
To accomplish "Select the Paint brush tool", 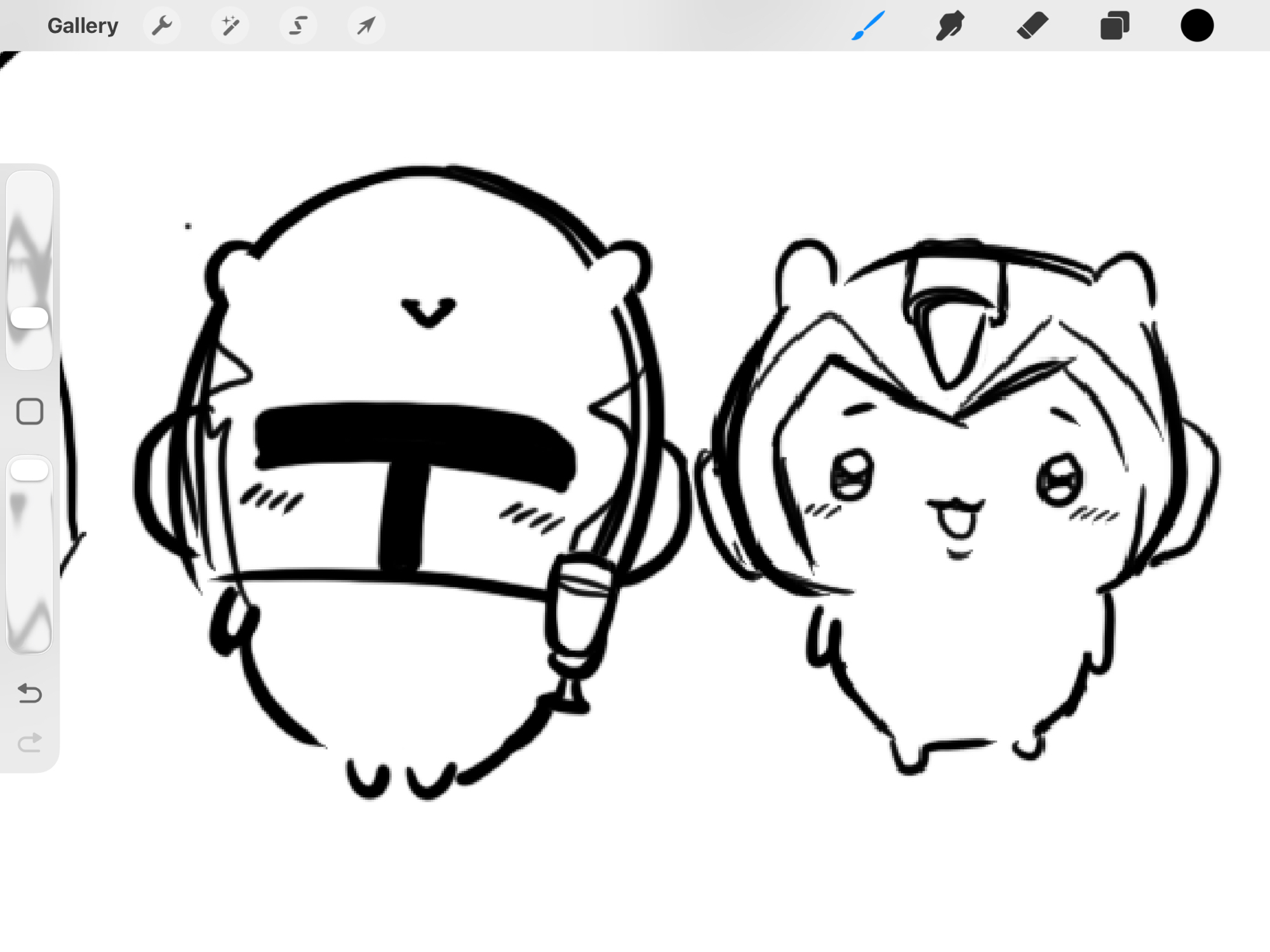I will [868, 26].
